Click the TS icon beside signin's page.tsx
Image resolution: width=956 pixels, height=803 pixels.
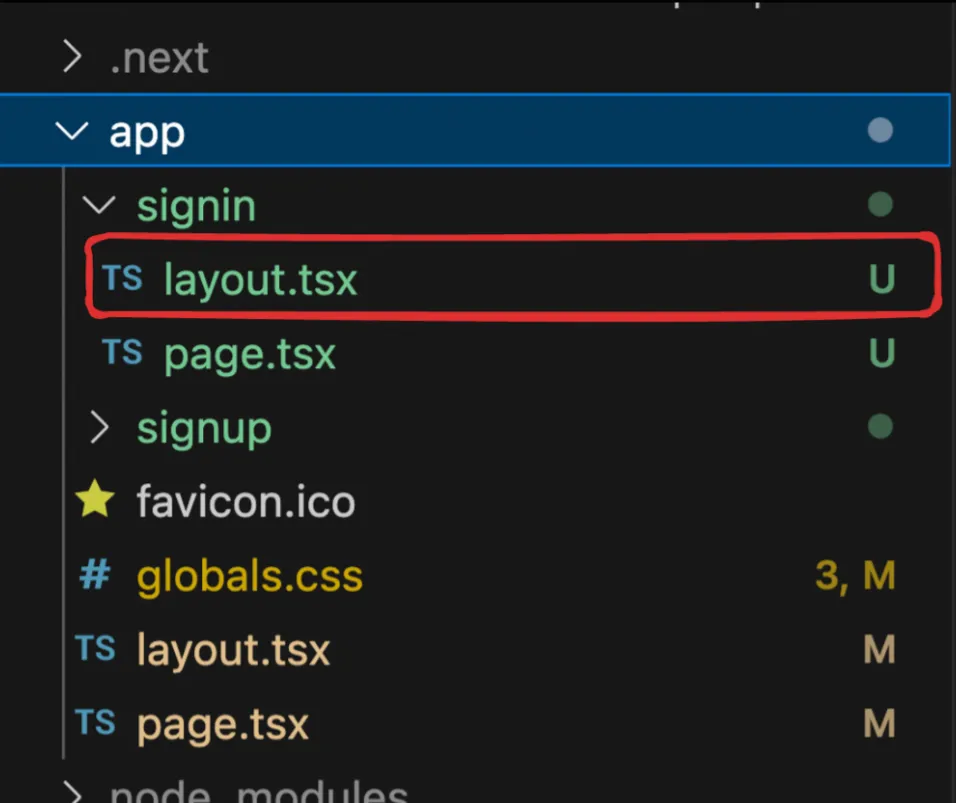click(x=123, y=352)
